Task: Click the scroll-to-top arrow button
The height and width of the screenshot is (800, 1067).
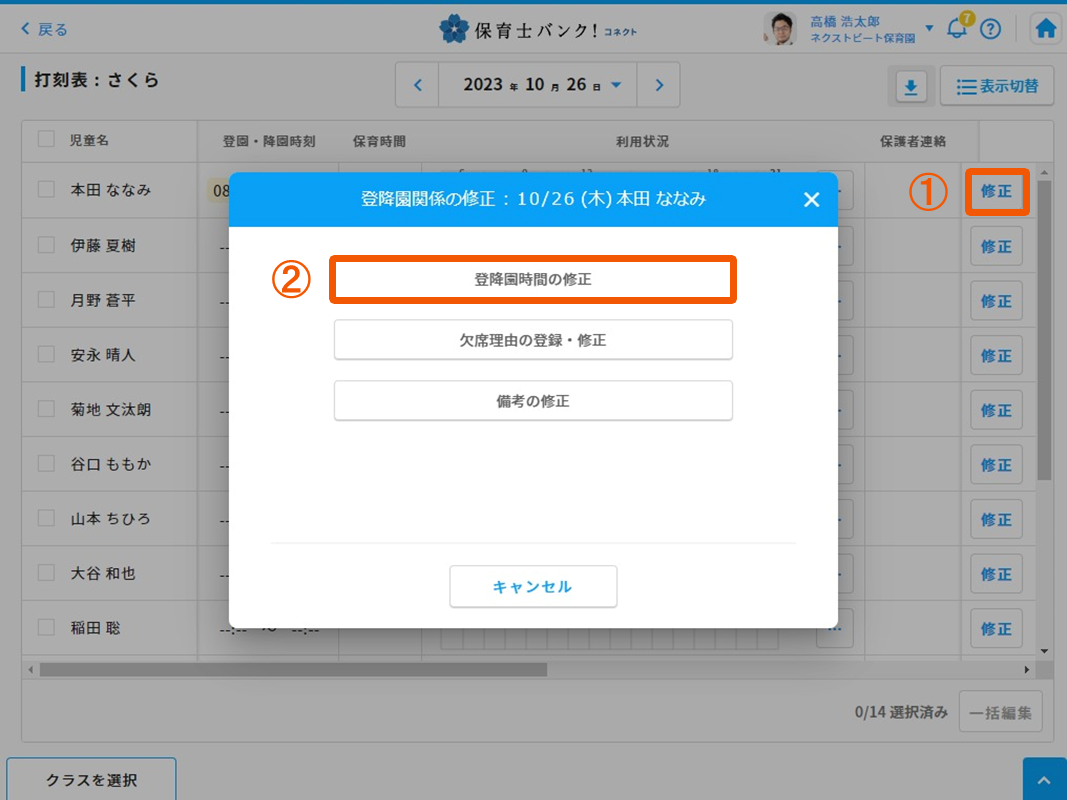Action: [x=1044, y=779]
